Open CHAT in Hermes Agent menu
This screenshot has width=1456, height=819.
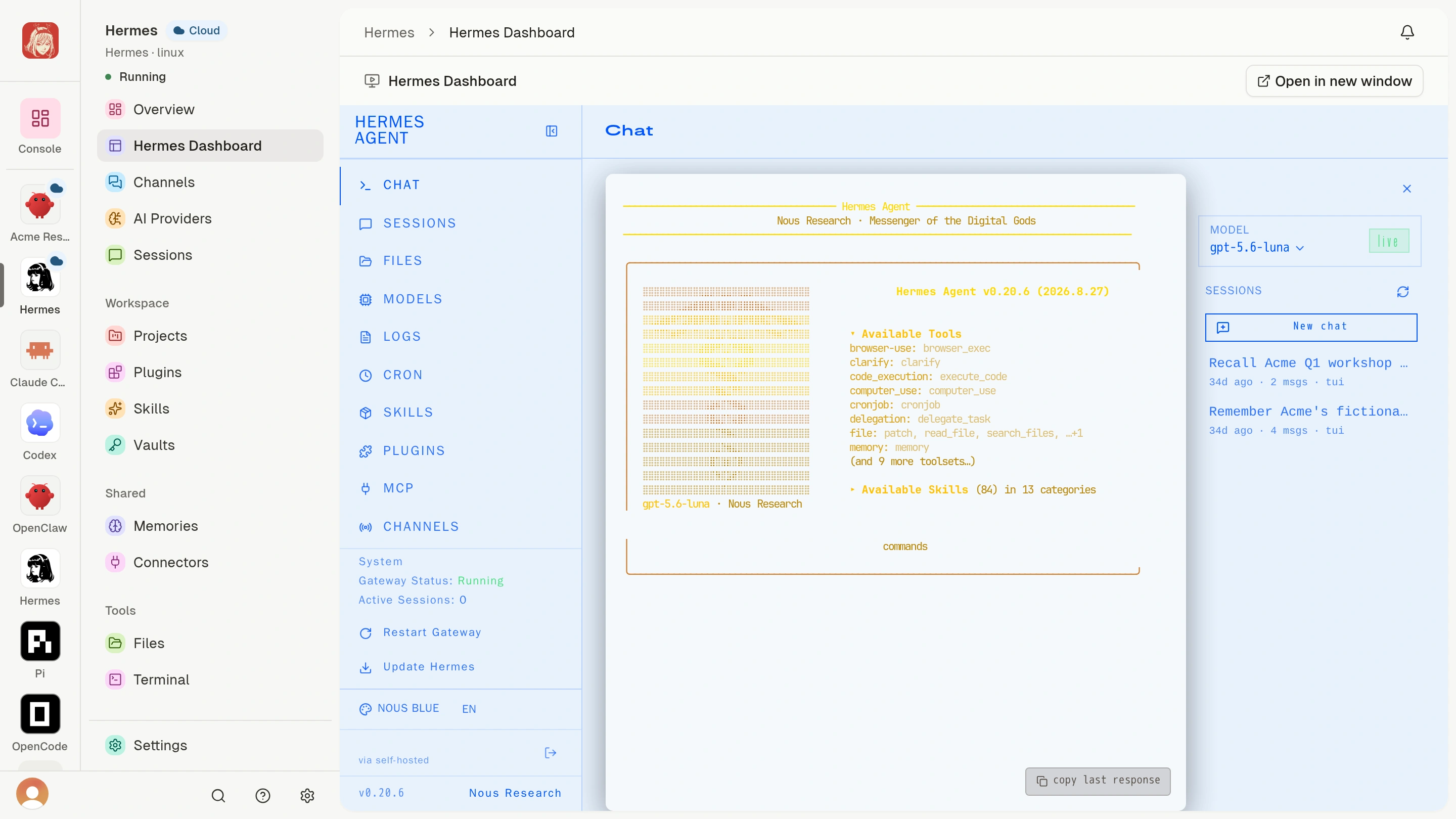pos(461,186)
